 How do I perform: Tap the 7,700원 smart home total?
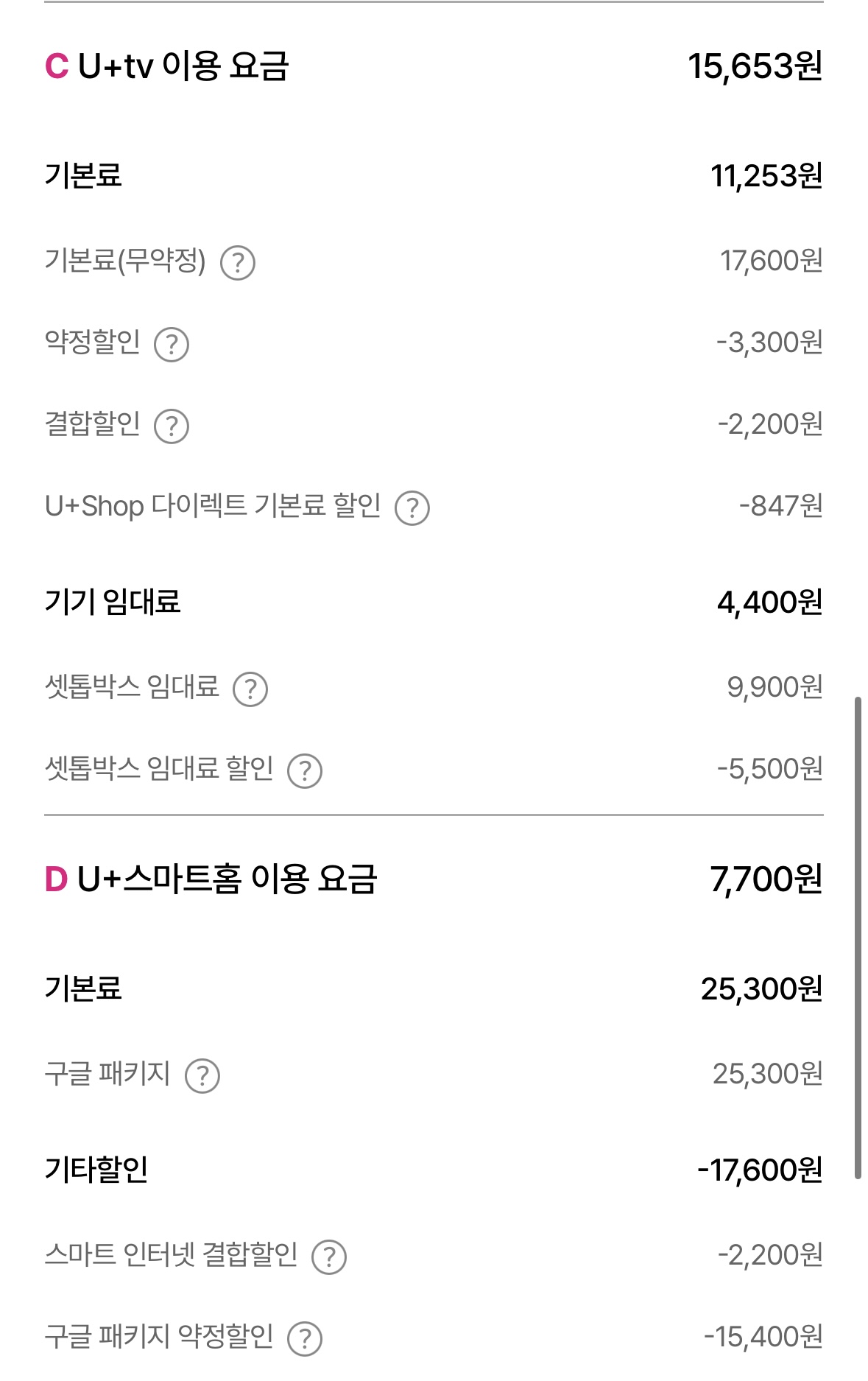766,879
